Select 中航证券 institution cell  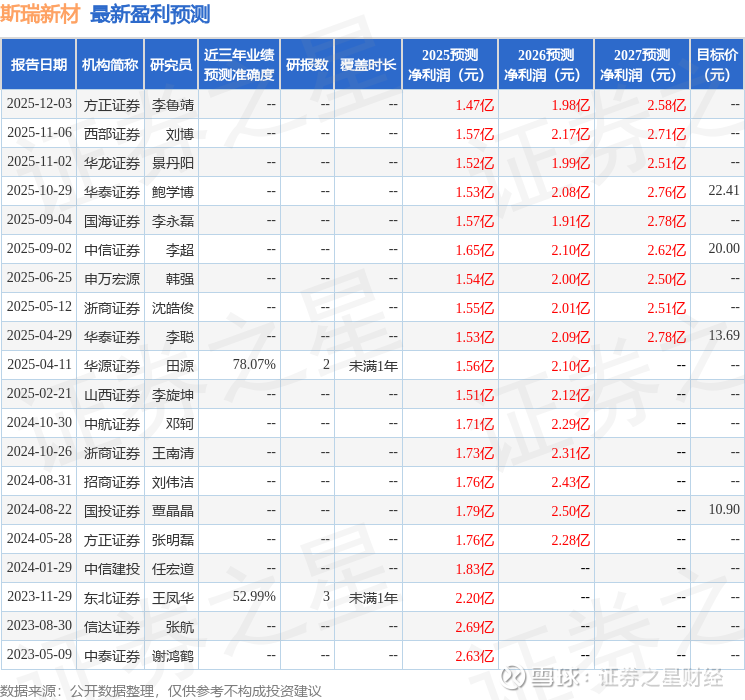click(112, 424)
